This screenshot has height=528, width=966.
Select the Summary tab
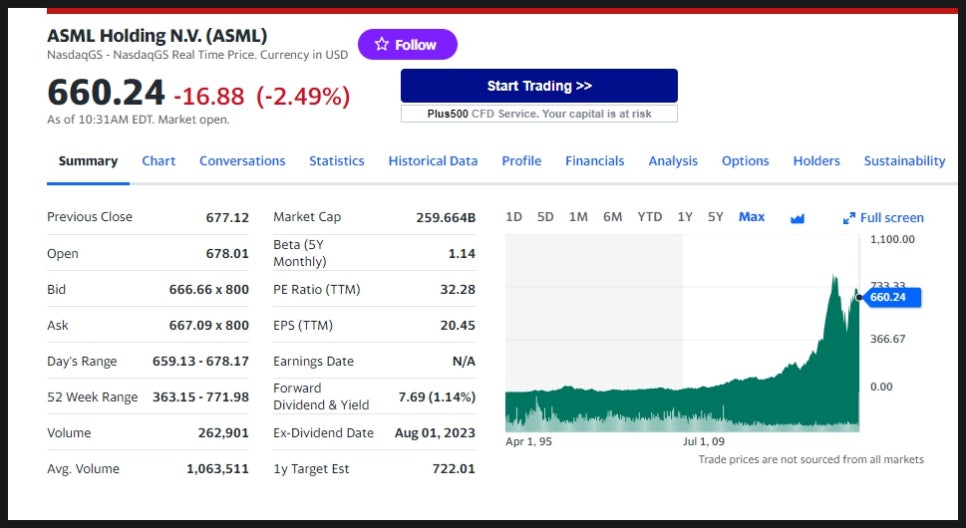tap(88, 161)
